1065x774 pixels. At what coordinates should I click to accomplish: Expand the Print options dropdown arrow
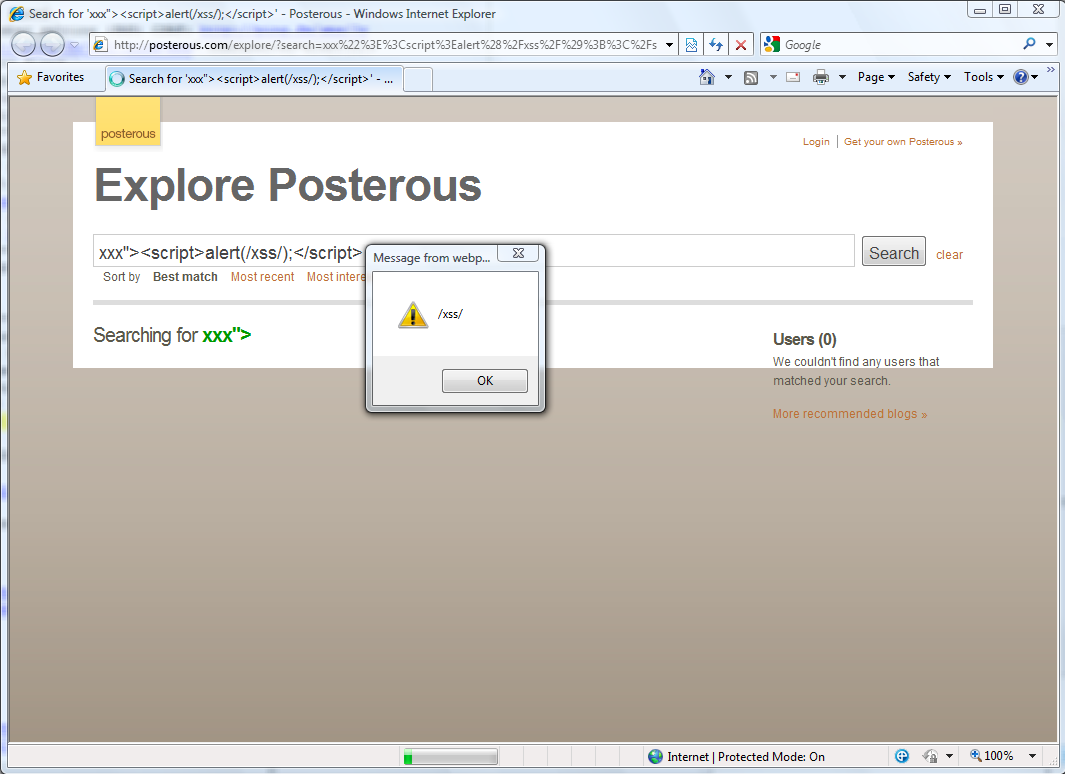pos(842,77)
